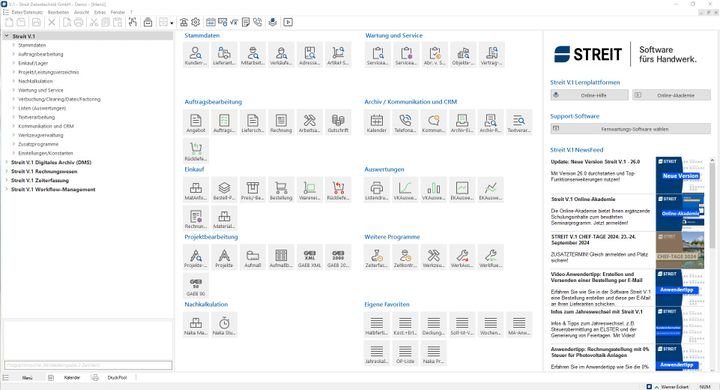Image resolution: width=720 pixels, height=390 pixels.
Task: Collapse the Streit V.1 root tree node
Action: 6,36
